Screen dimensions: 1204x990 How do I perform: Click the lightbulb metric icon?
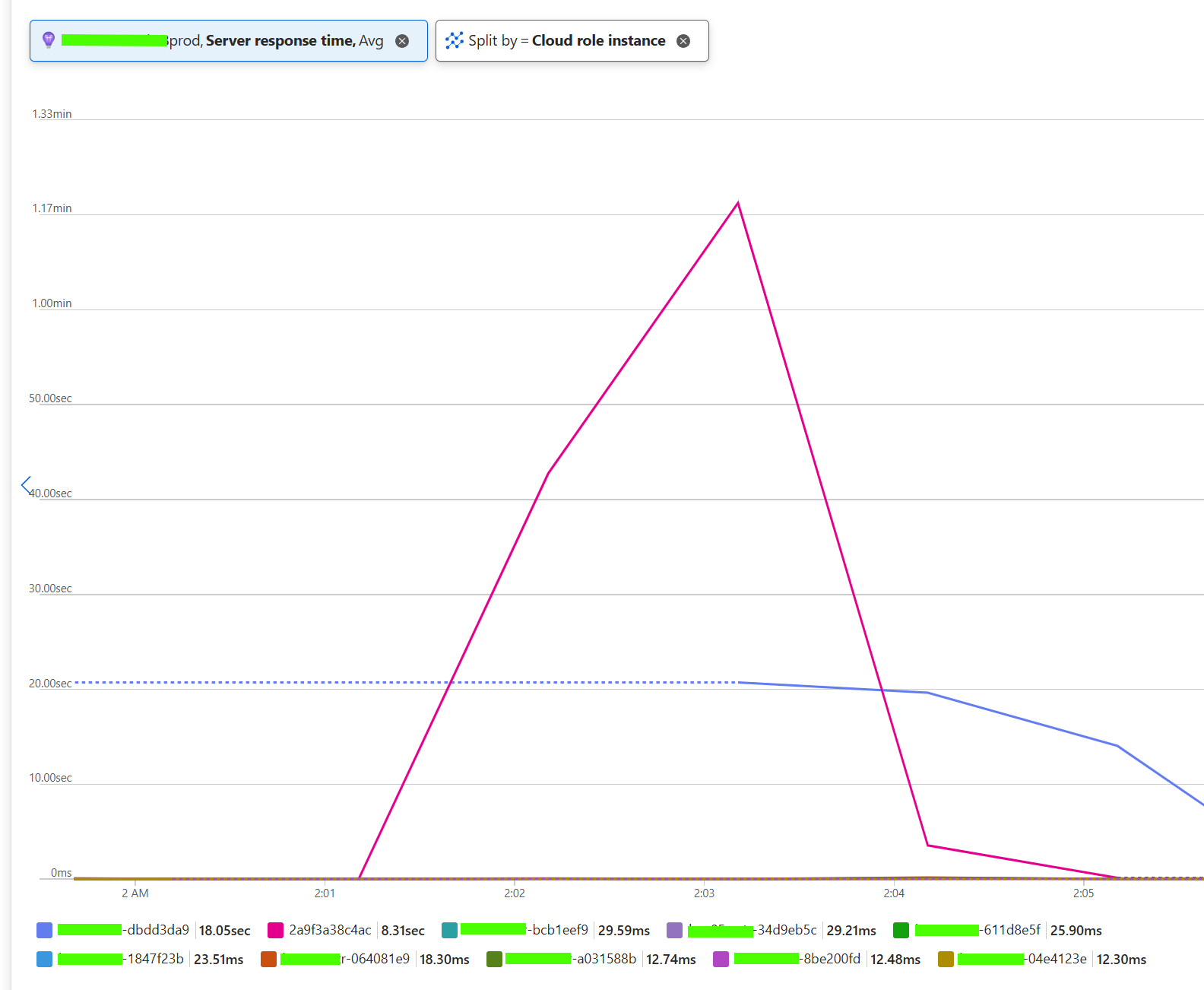click(49, 40)
